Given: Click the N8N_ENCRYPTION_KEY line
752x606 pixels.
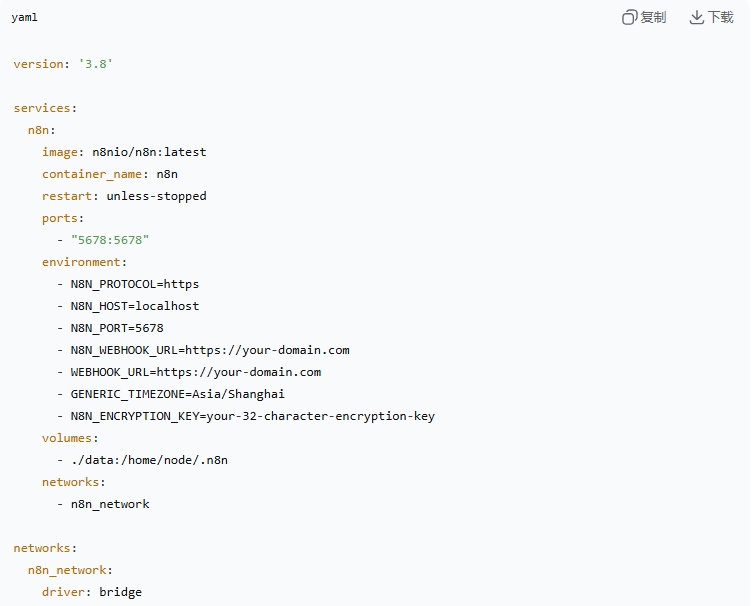Looking at the screenshot, I should click(246, 417).
